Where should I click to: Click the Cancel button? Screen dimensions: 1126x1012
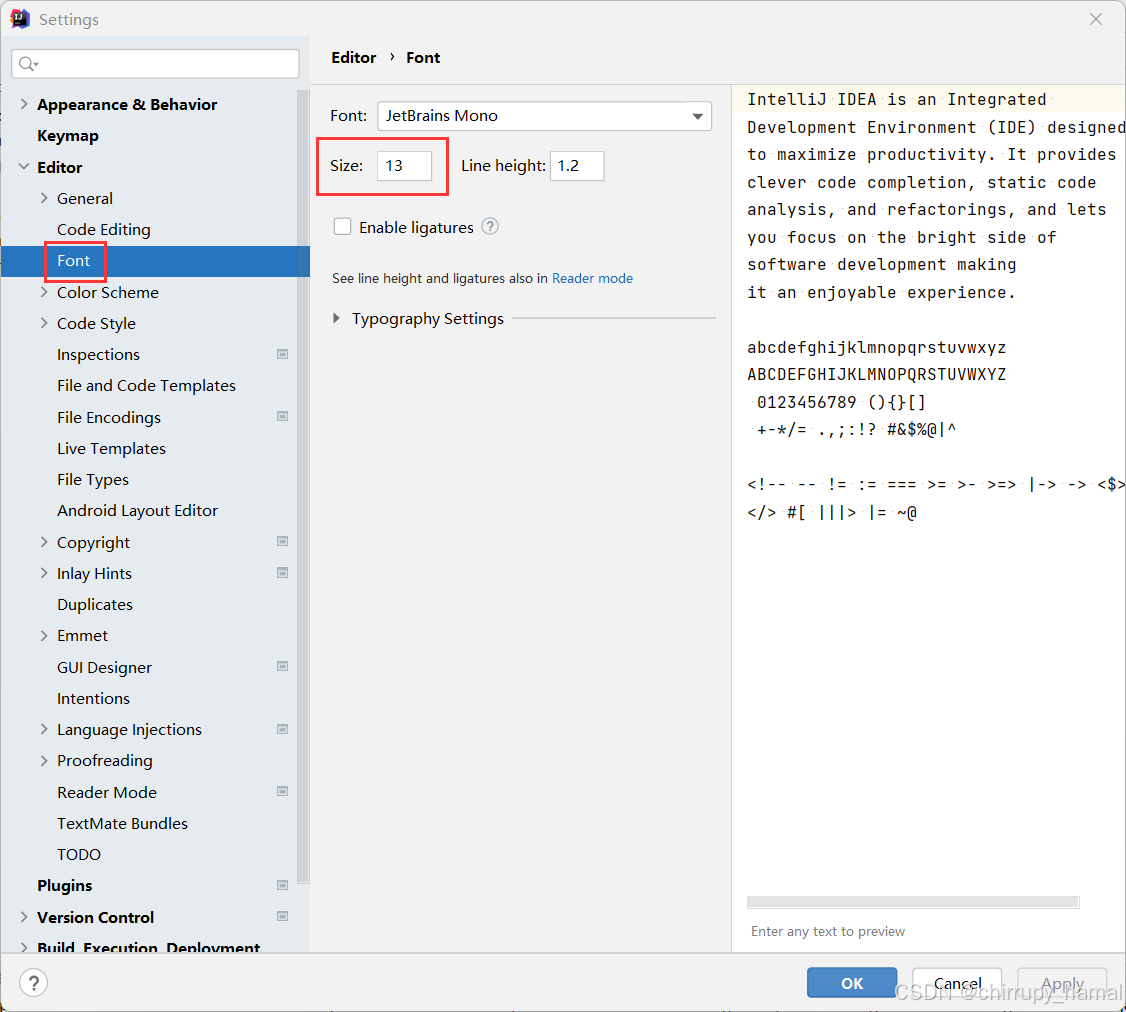point(957,983)
